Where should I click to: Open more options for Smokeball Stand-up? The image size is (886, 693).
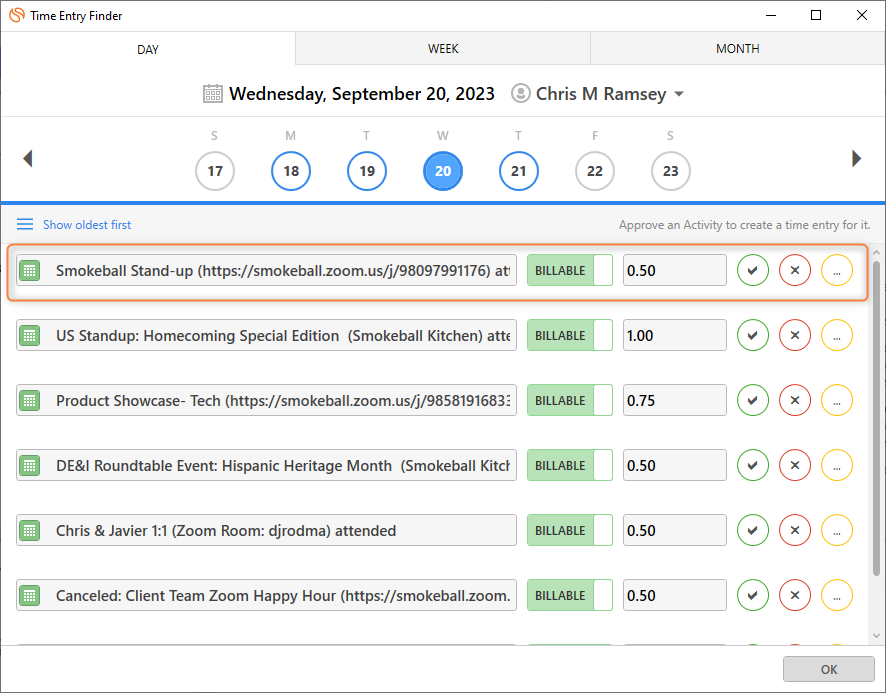tap(836, 270)
